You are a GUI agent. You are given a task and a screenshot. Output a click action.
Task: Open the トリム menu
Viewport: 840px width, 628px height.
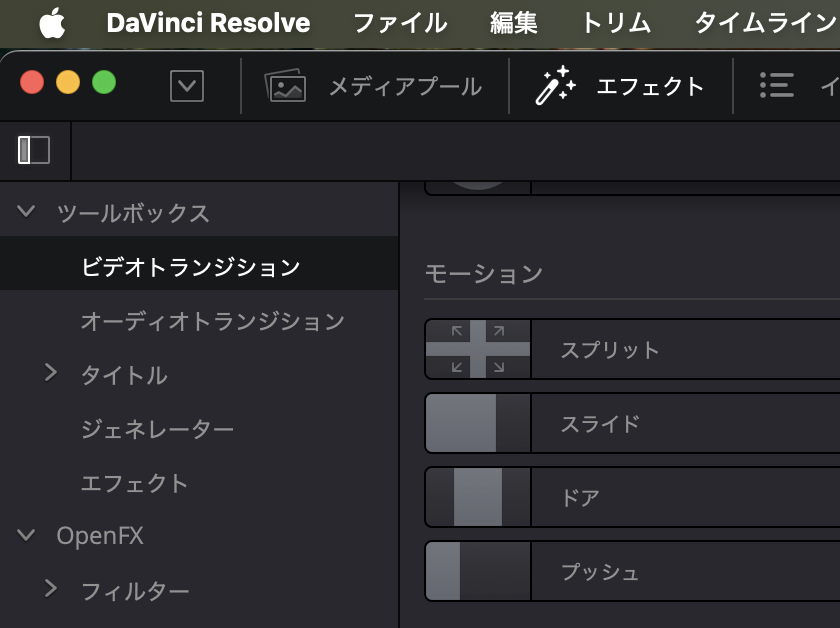pos(615,23)
